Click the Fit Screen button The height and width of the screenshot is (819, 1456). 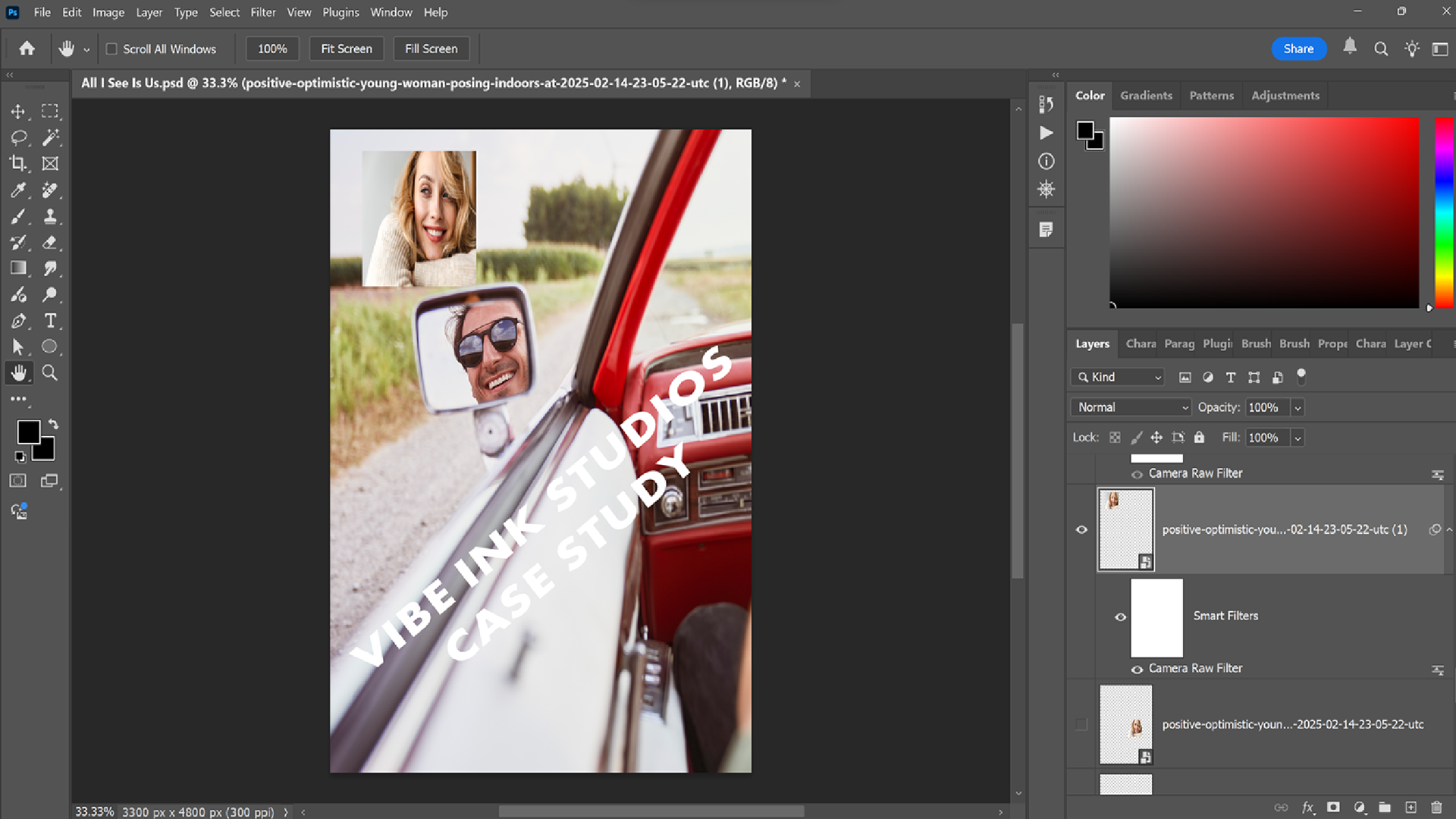click(347, 49)
